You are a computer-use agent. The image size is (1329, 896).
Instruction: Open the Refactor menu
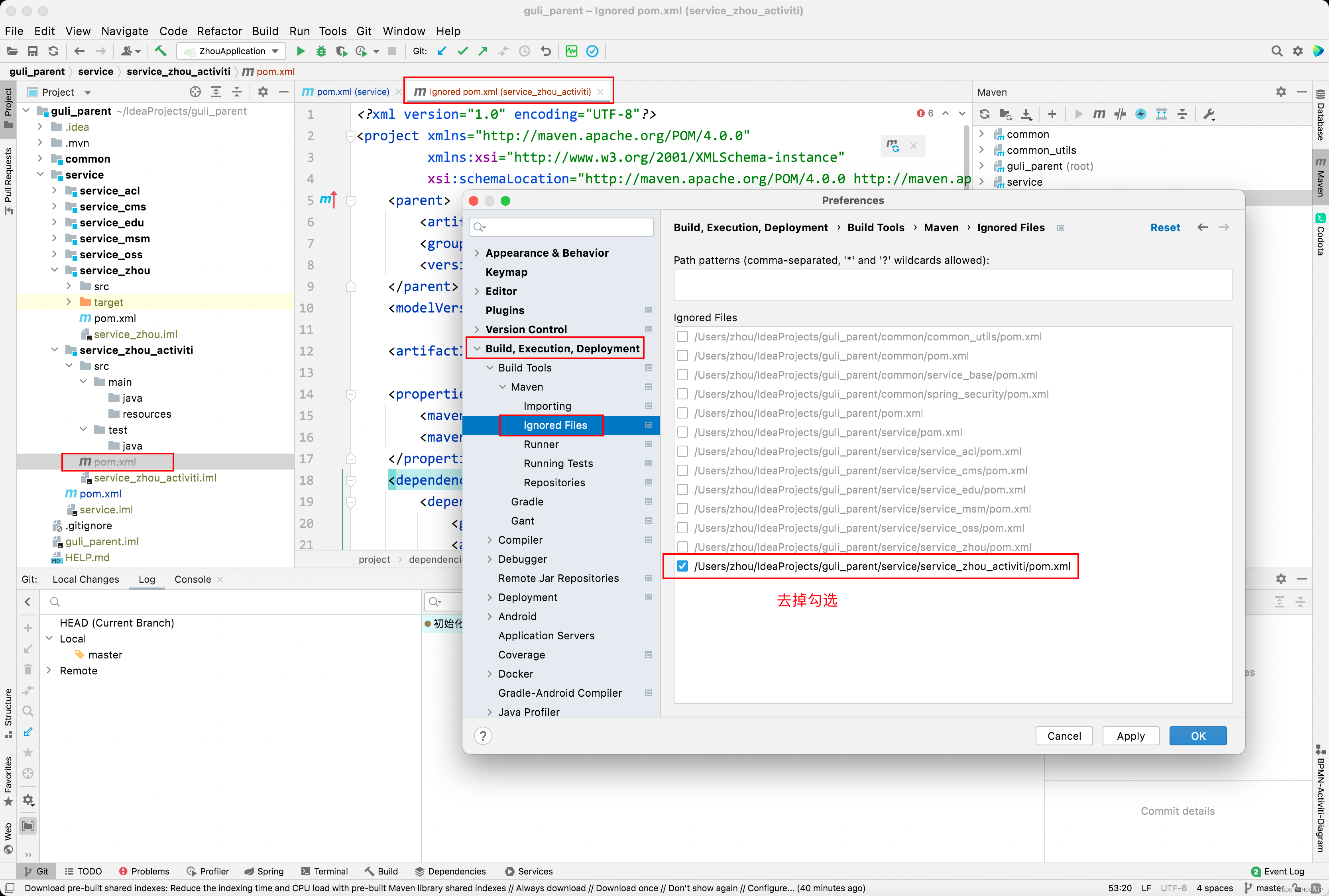click(219, 31)
